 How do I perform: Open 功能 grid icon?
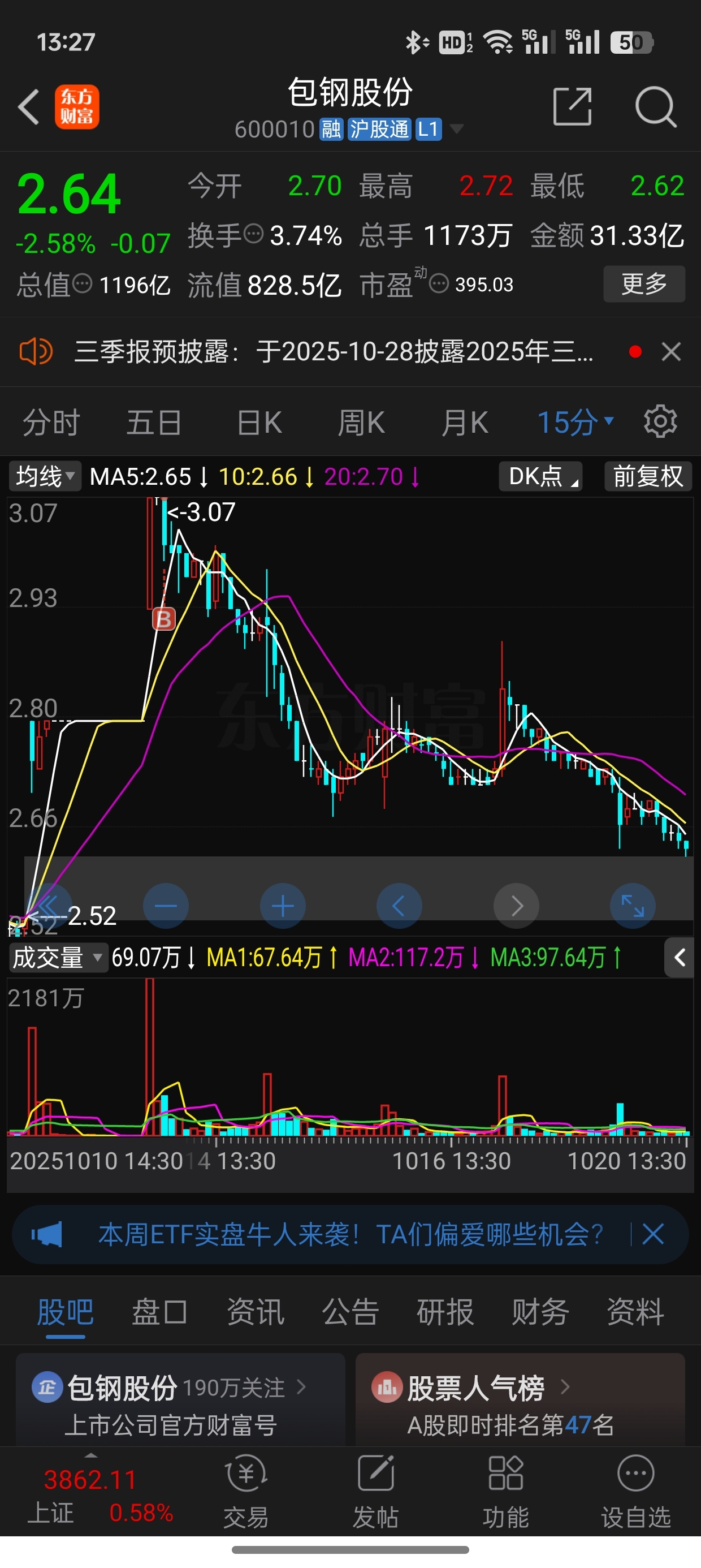pos(505,1474)
